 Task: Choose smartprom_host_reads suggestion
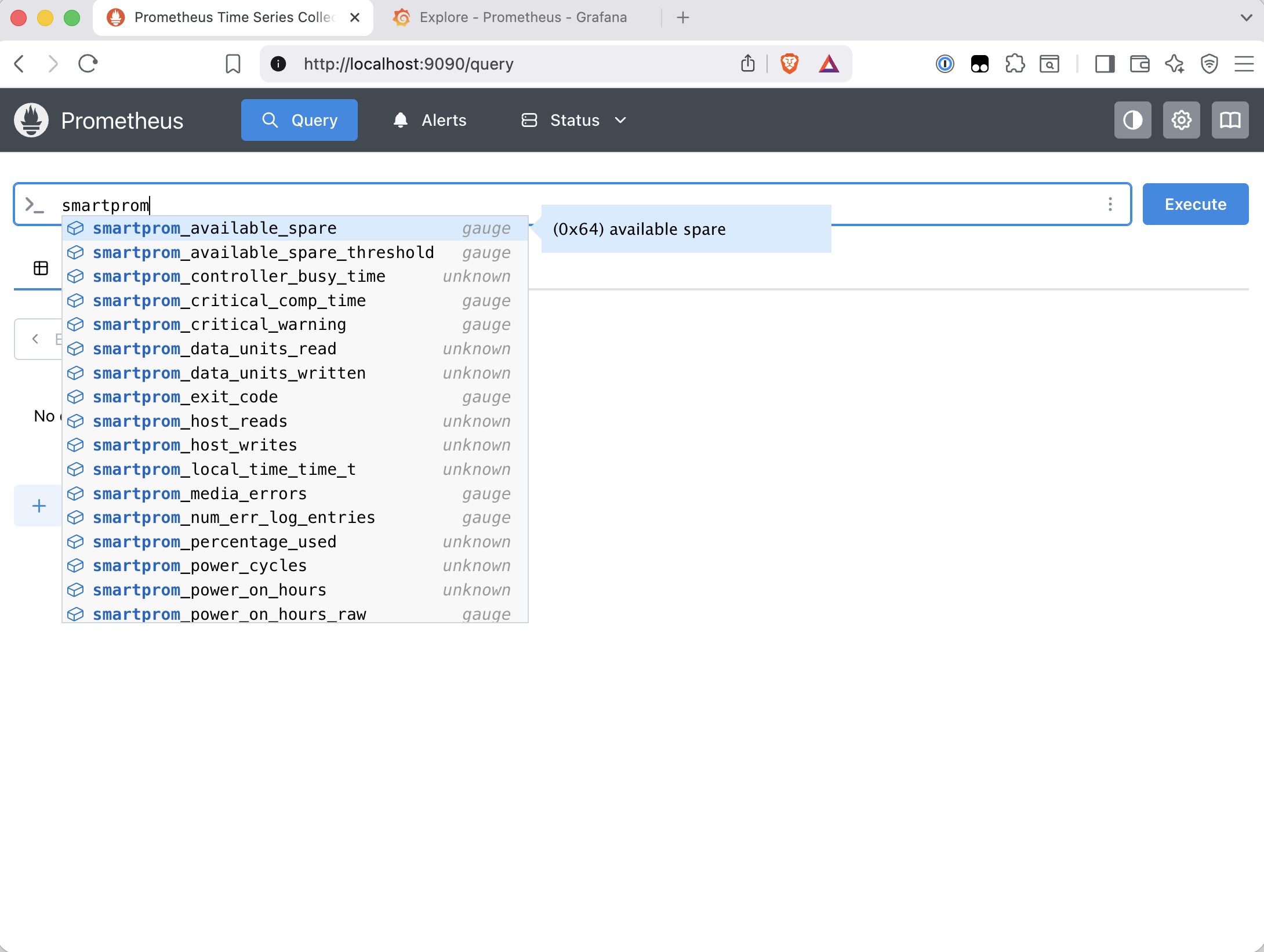295,422
